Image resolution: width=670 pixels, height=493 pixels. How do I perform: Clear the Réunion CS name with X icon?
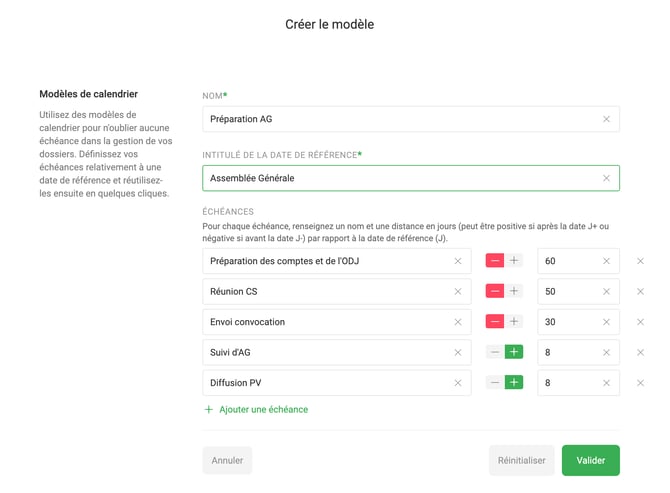pyautogui.click(x=458, y=292)
